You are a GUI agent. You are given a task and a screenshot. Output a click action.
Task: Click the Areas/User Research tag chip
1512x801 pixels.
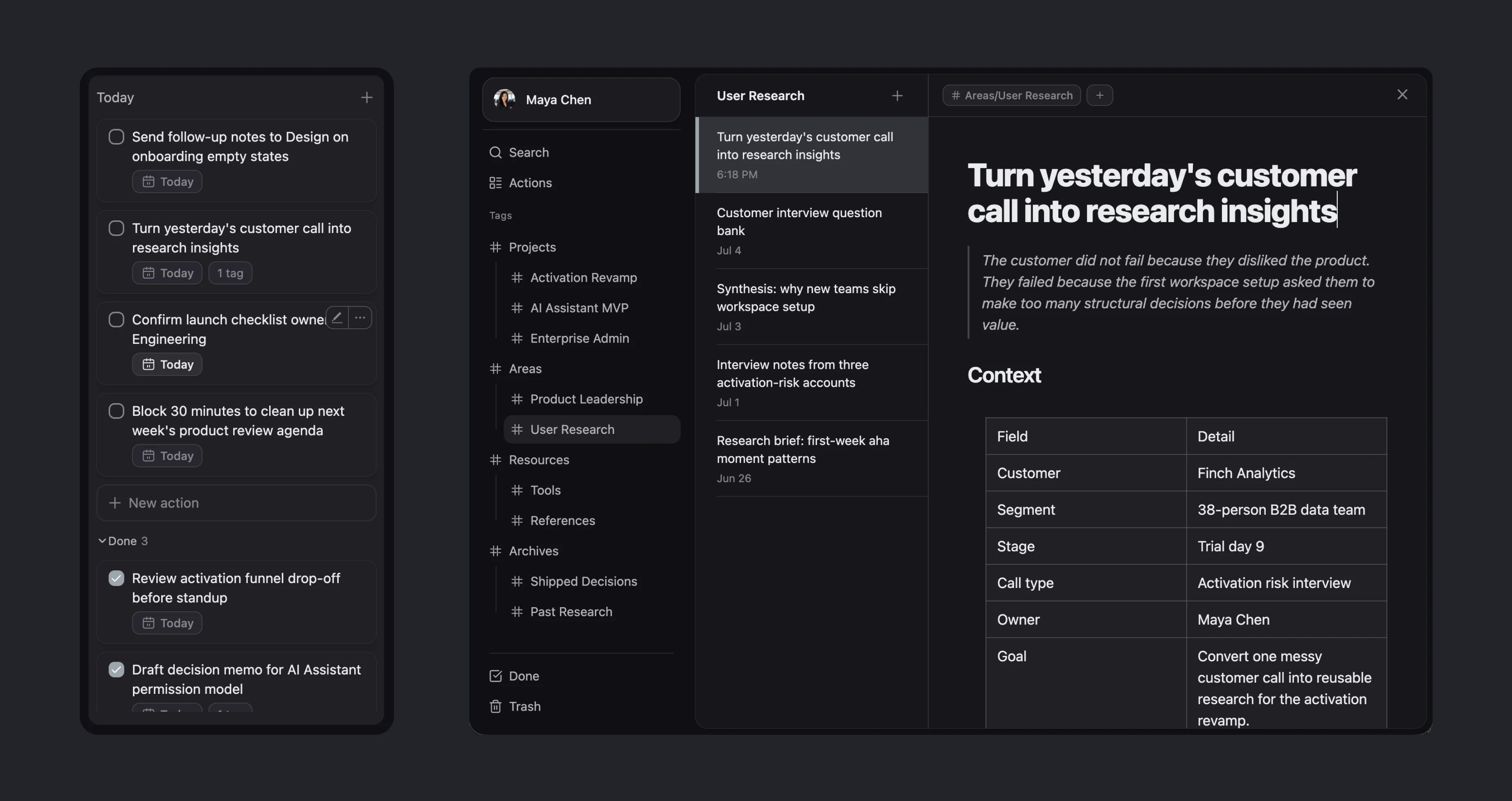point(1011,95)
